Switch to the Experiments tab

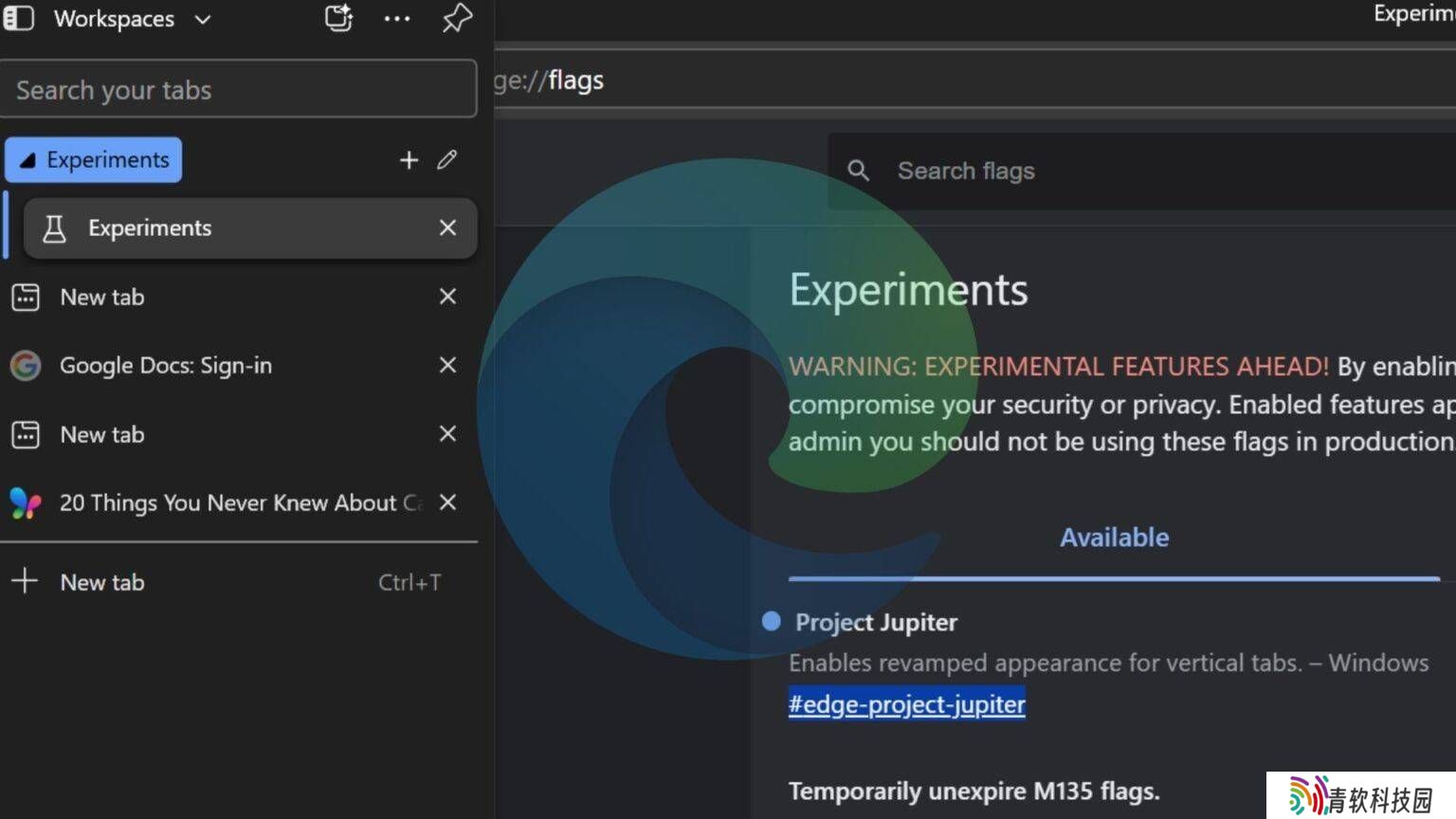[x=250, y=227]
